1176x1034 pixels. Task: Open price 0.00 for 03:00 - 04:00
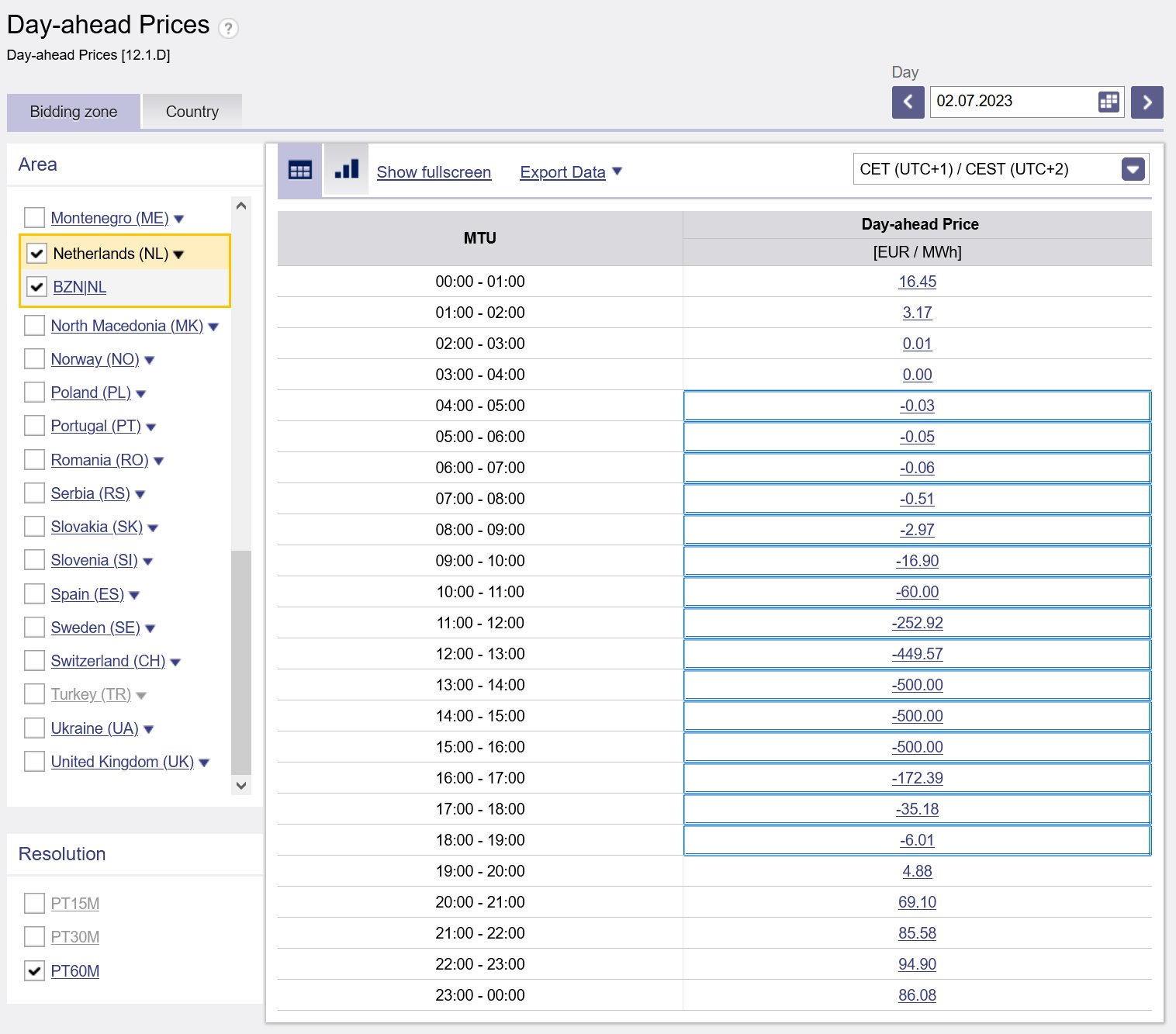click(917, 375)
